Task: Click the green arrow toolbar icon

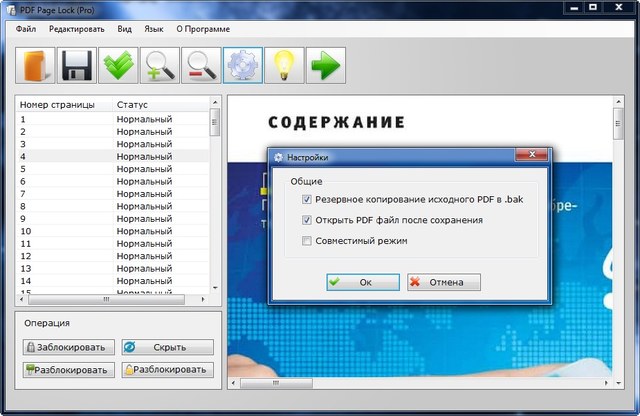Action: [325, 65]
